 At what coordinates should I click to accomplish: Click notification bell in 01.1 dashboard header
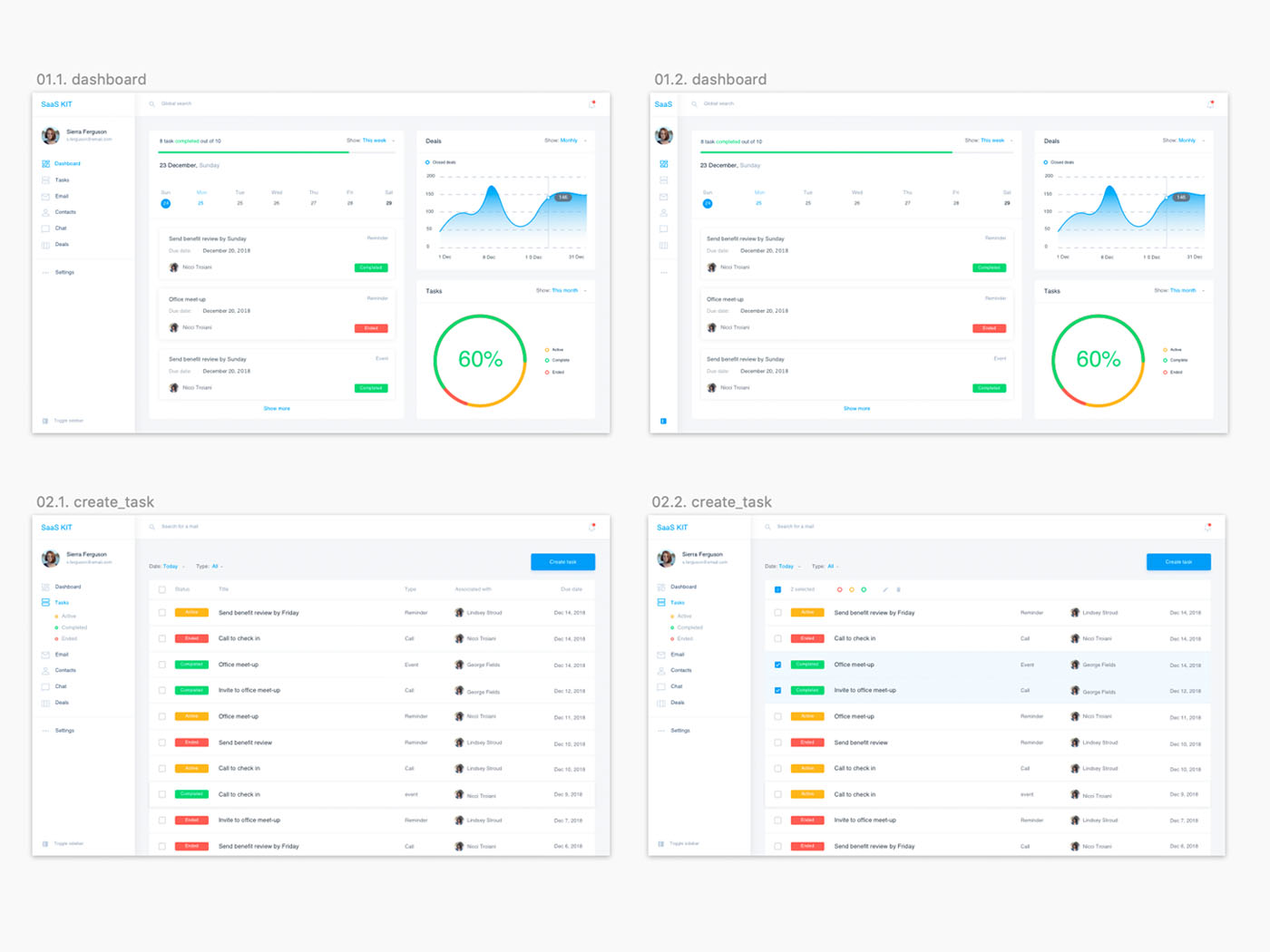[x=592, y=103]
